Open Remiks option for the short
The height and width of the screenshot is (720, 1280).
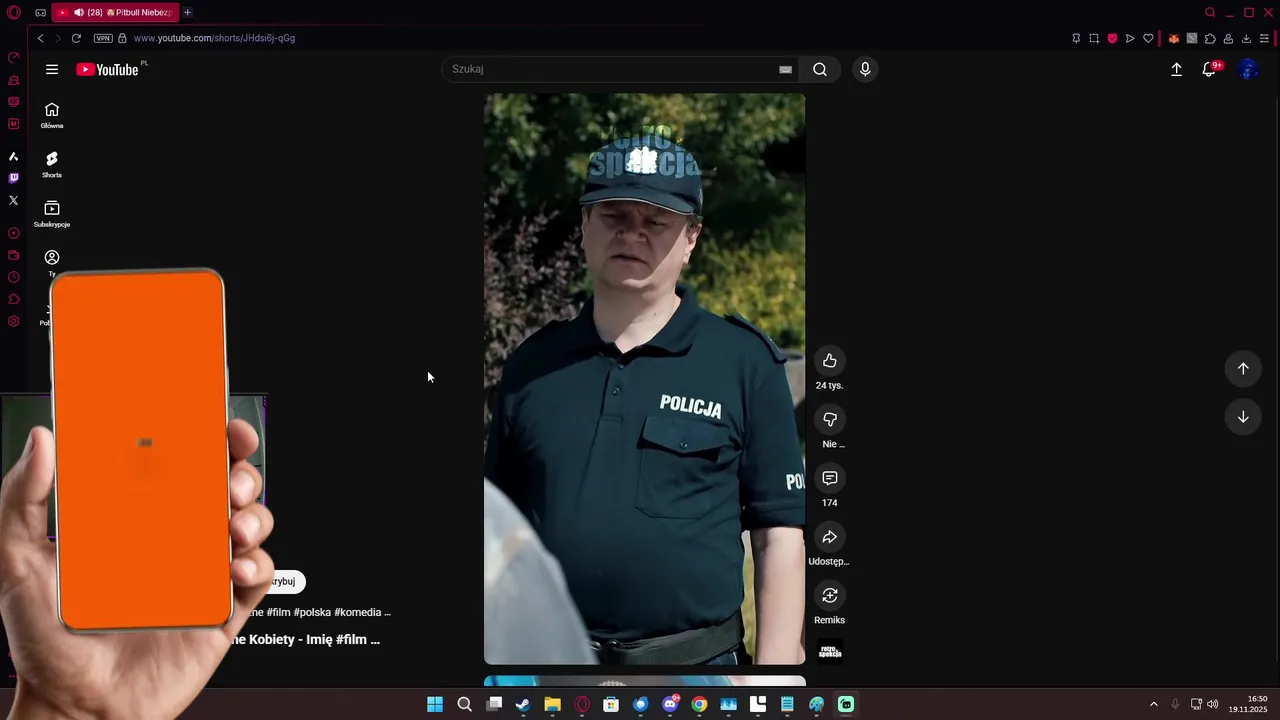point(829,595)
